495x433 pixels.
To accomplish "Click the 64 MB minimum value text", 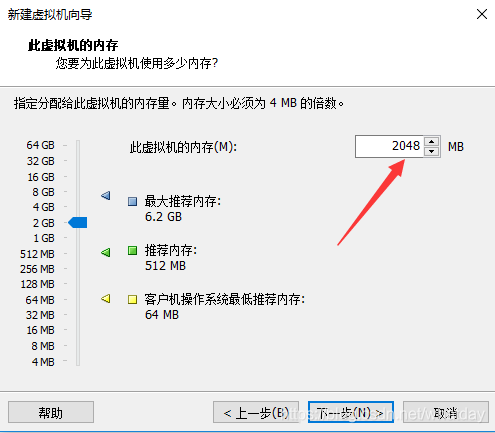I will coord(162,315).
